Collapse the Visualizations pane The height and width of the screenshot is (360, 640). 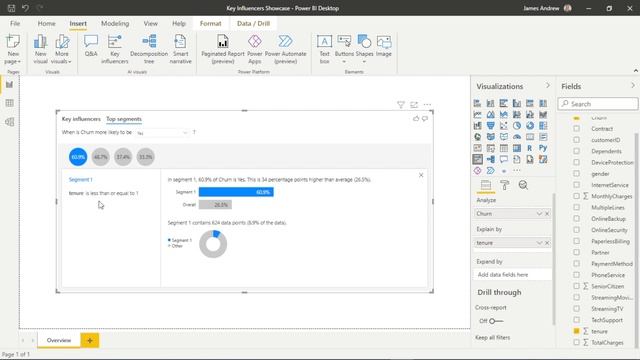pos(548,86)
